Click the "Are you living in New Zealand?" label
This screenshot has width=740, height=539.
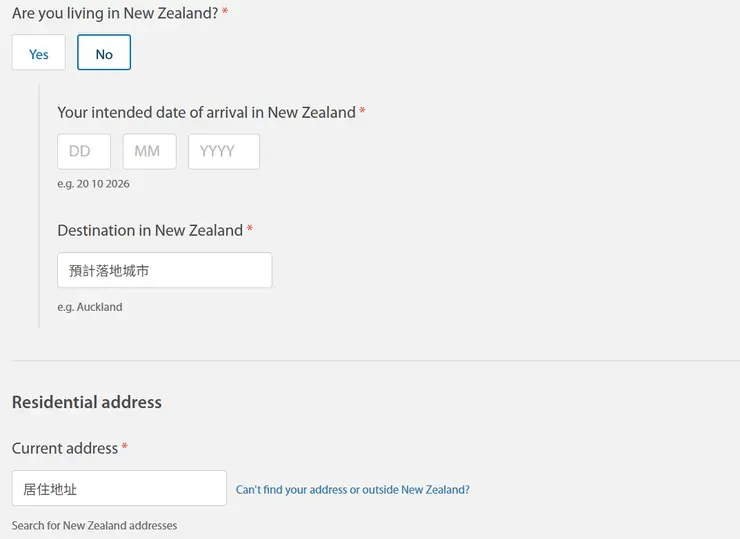point(115,13)
